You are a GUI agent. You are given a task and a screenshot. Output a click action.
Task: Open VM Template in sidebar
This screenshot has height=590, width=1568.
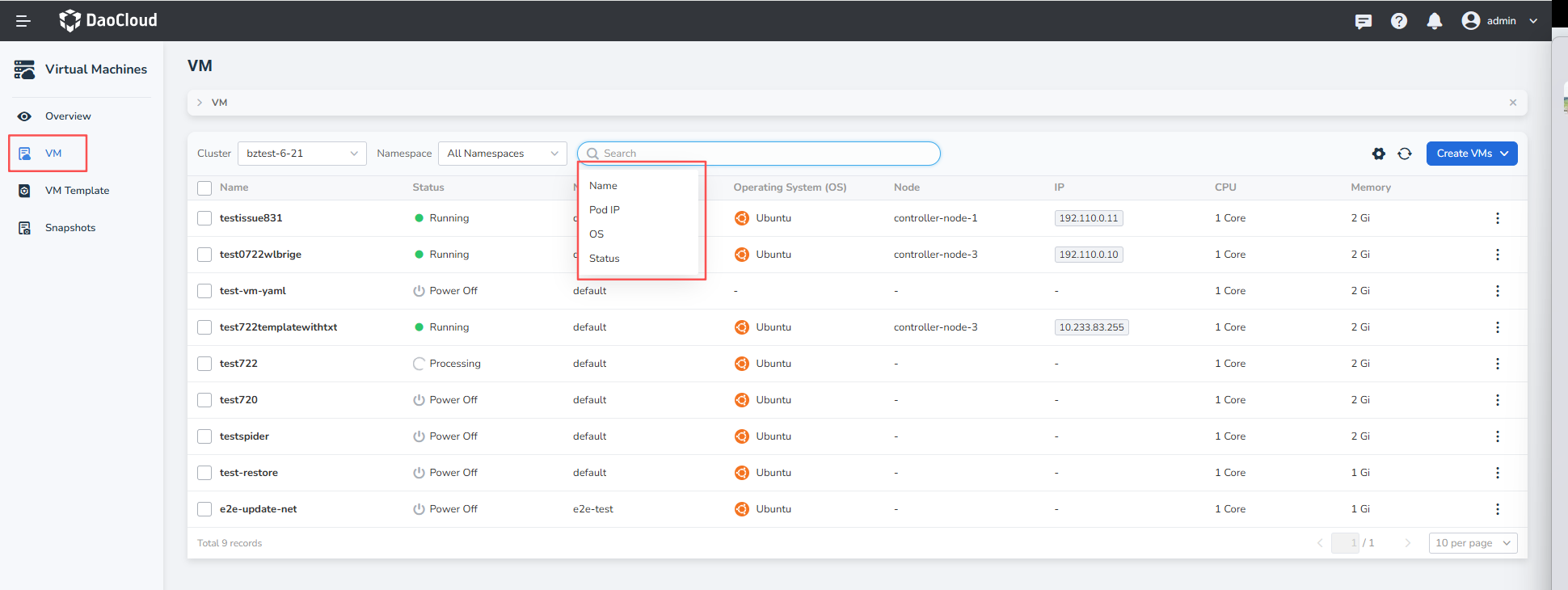coord(77,191)
